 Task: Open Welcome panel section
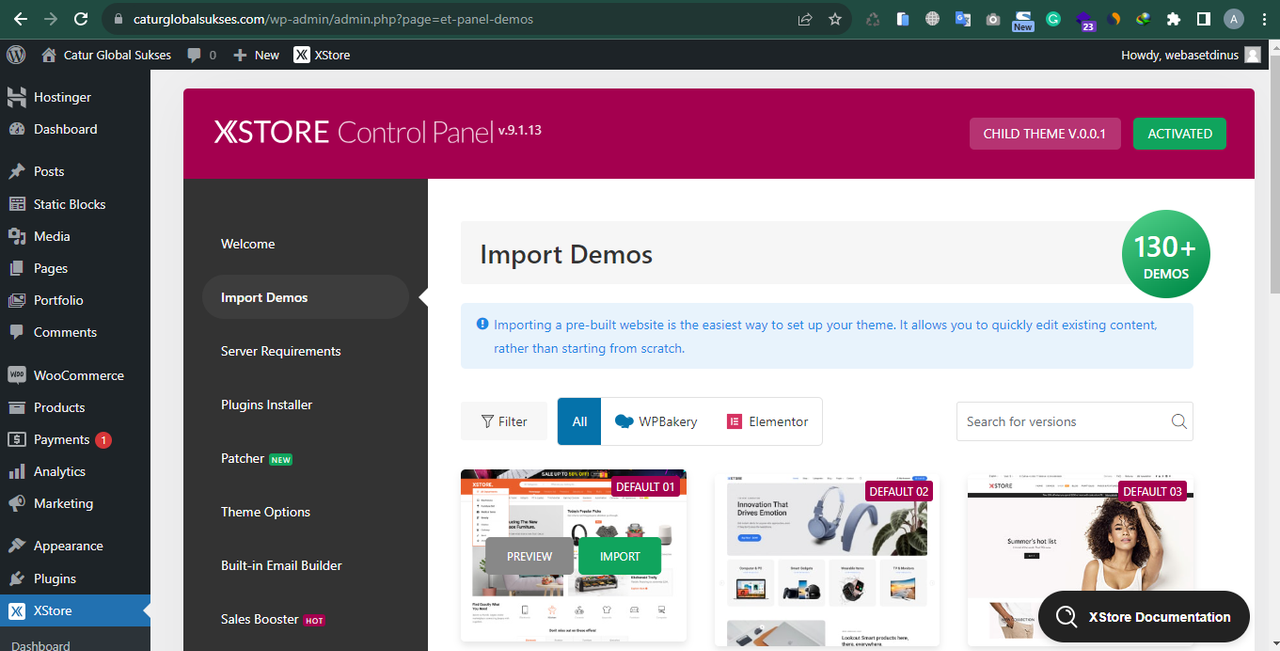248,244
